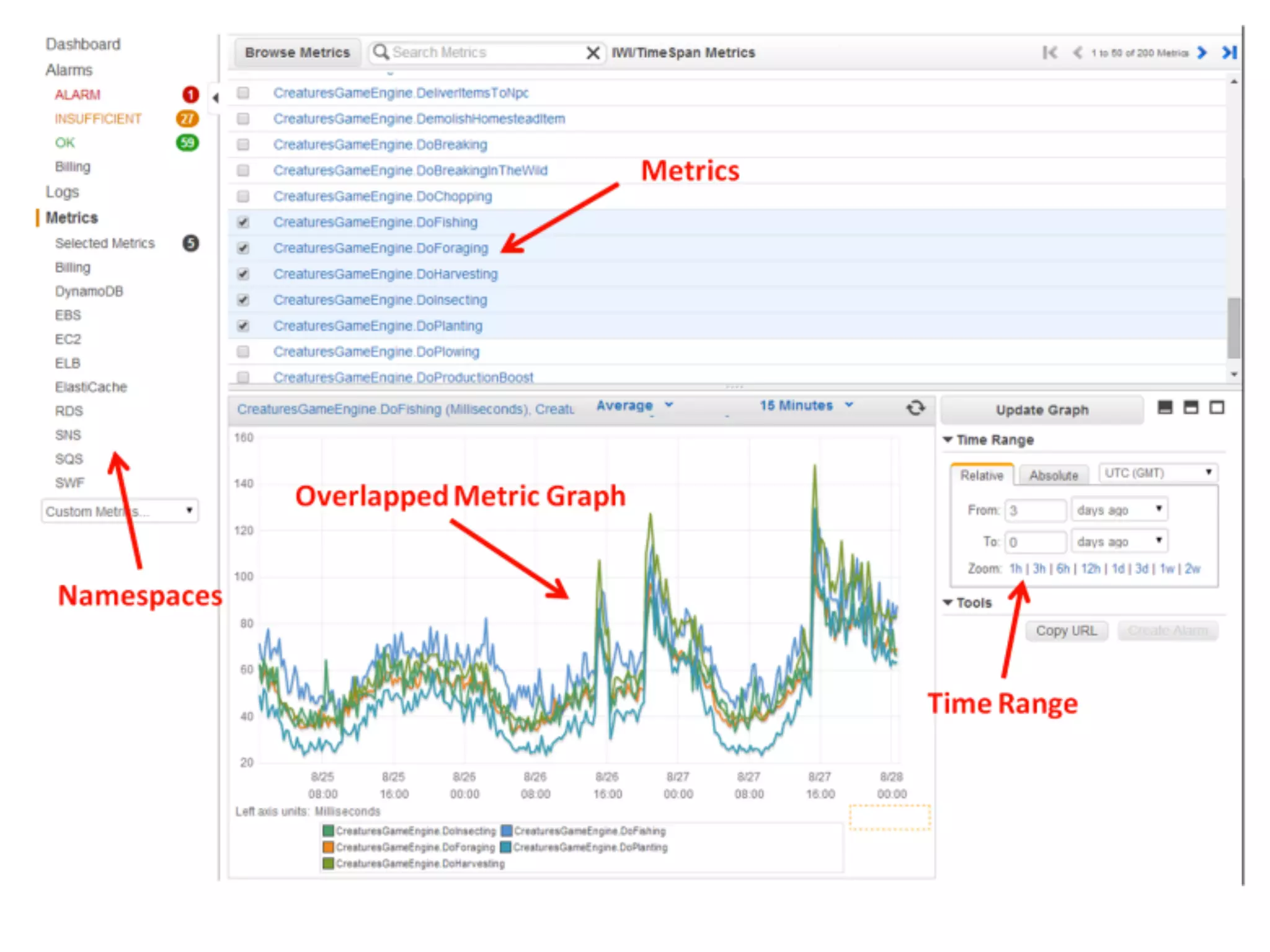Click the refresh graph icon

[915, 408]
